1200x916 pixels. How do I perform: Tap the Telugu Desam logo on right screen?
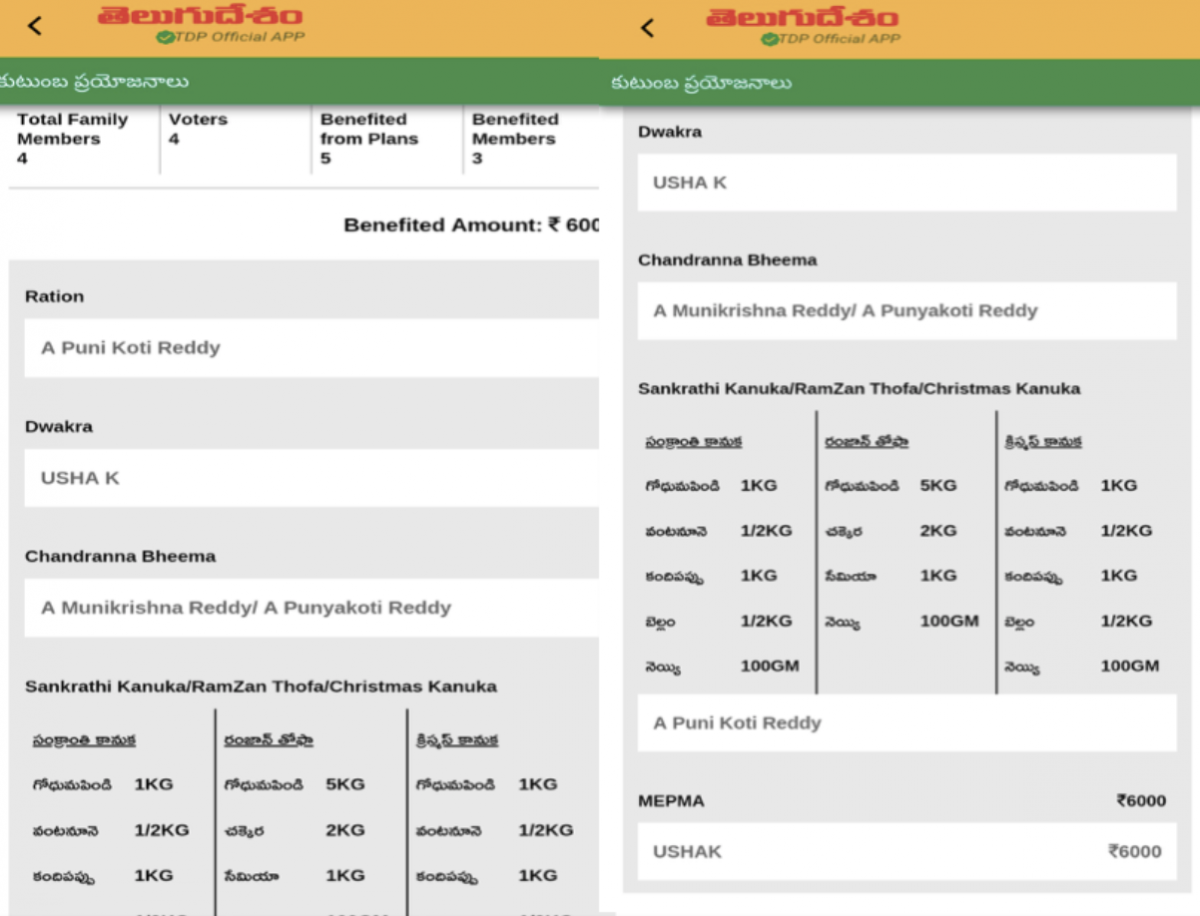tap(802, 18)
